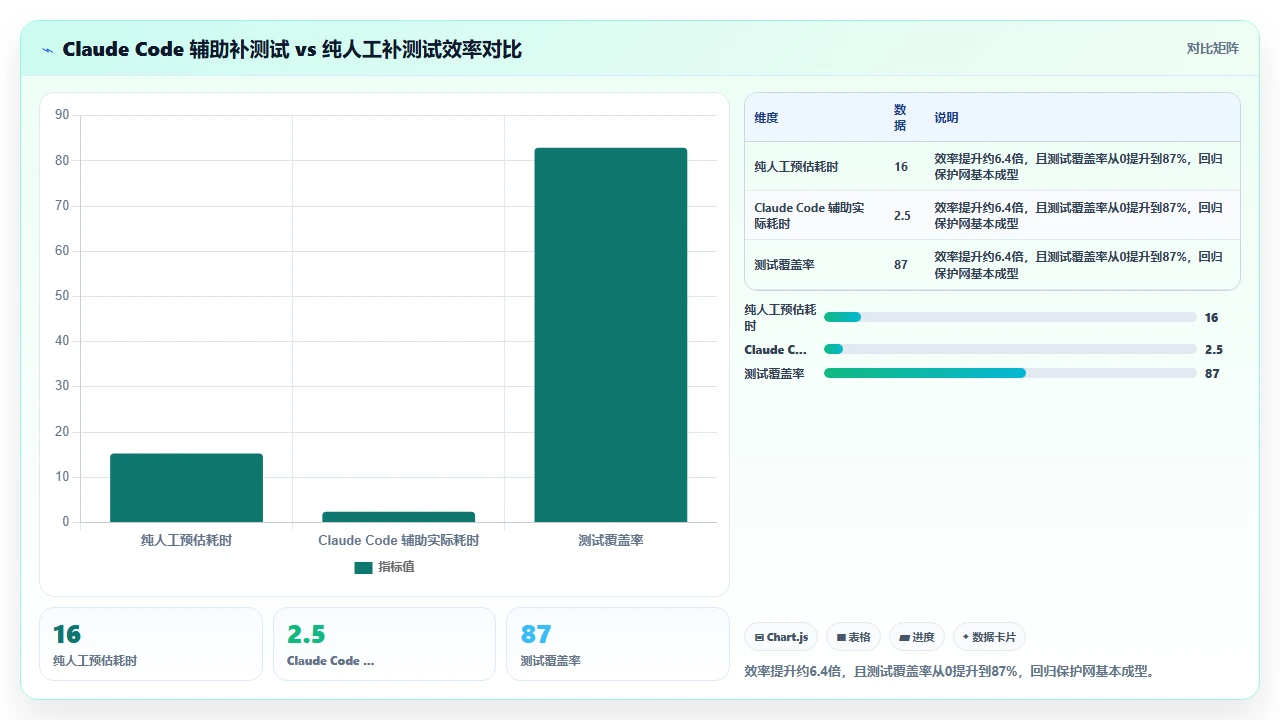The width and height of the screenshot is (1280, 720).
Task: Click the Claude Code 辅助实际耗时 x-axis label
Action: pyautogui.click(x=398, y=540)
